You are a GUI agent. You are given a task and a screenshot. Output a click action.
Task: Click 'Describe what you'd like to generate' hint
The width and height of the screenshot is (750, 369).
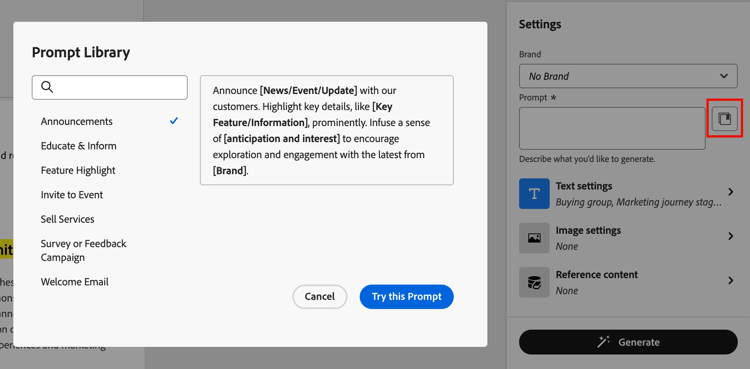pos(587,159)
